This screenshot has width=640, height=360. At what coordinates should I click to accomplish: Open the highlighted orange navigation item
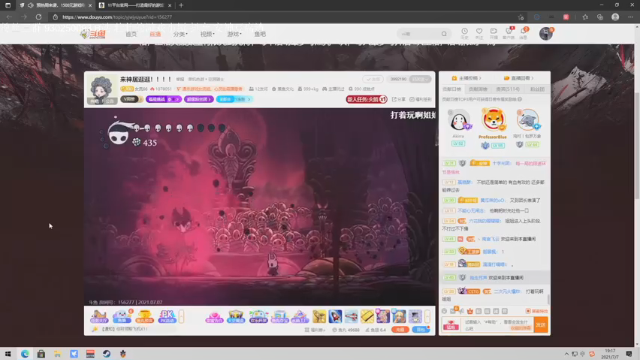click(x=155, y=34)
